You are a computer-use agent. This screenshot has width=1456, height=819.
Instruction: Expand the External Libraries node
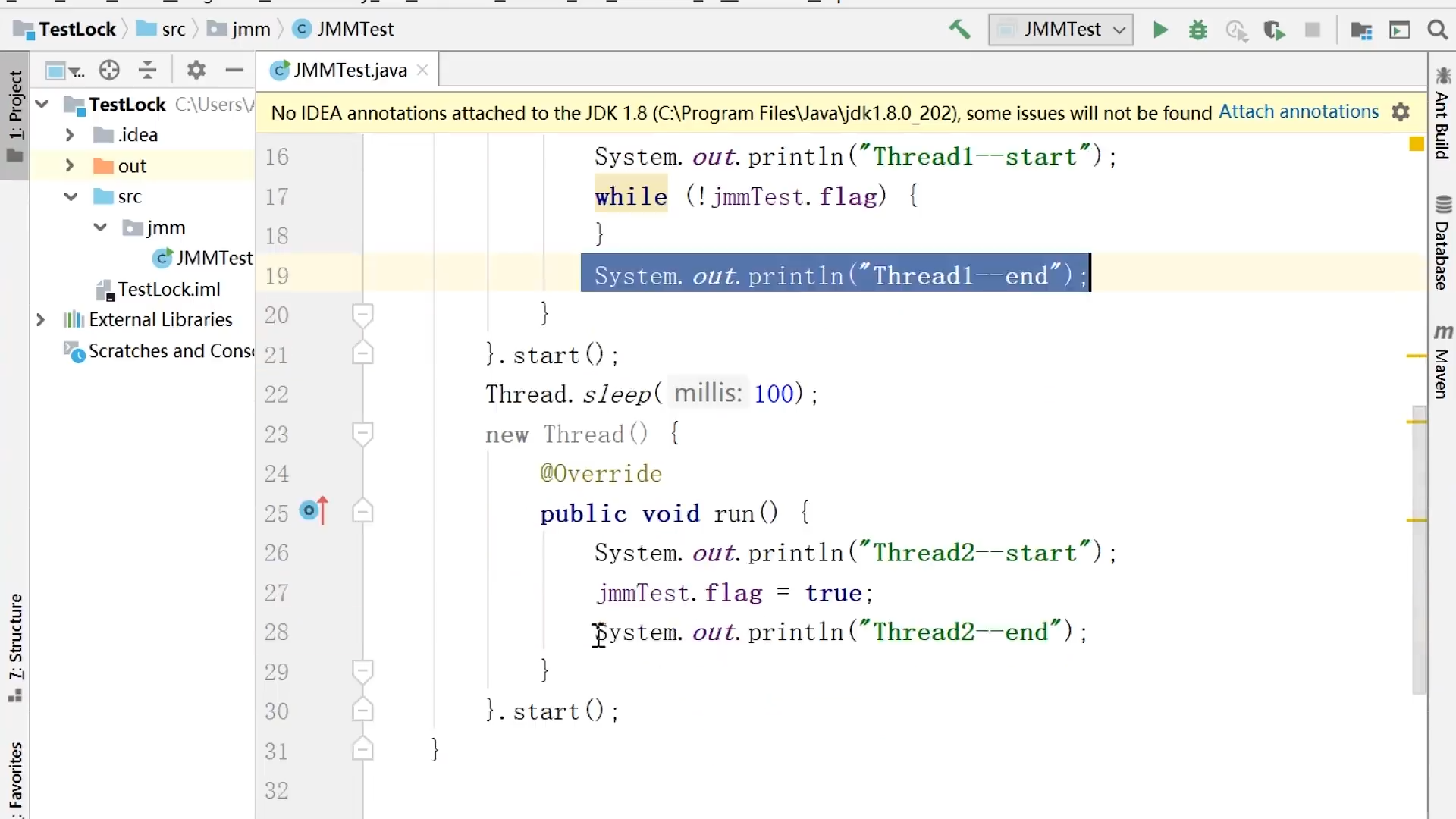click(41, 320)
